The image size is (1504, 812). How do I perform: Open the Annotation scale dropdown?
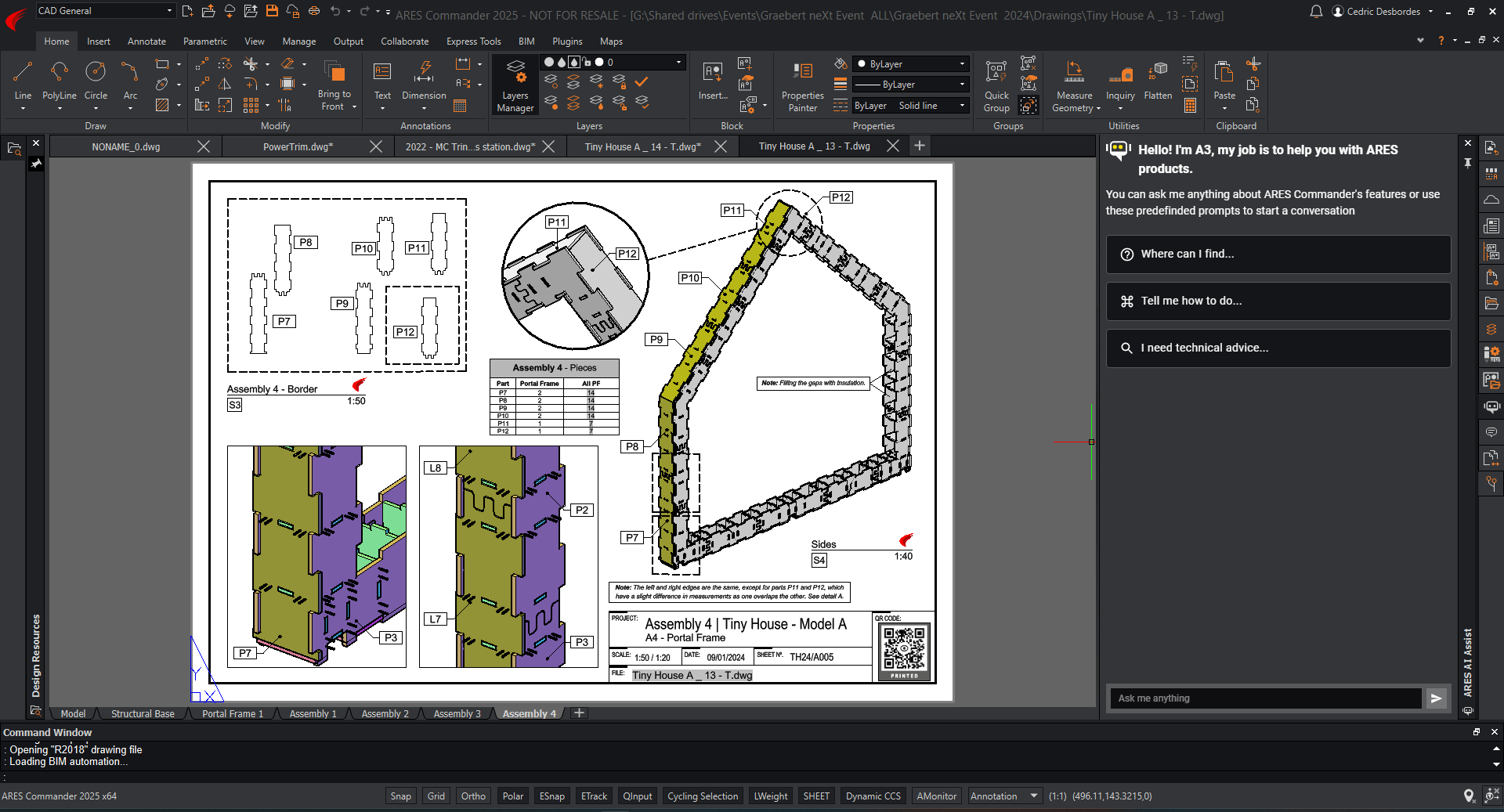1004,796
